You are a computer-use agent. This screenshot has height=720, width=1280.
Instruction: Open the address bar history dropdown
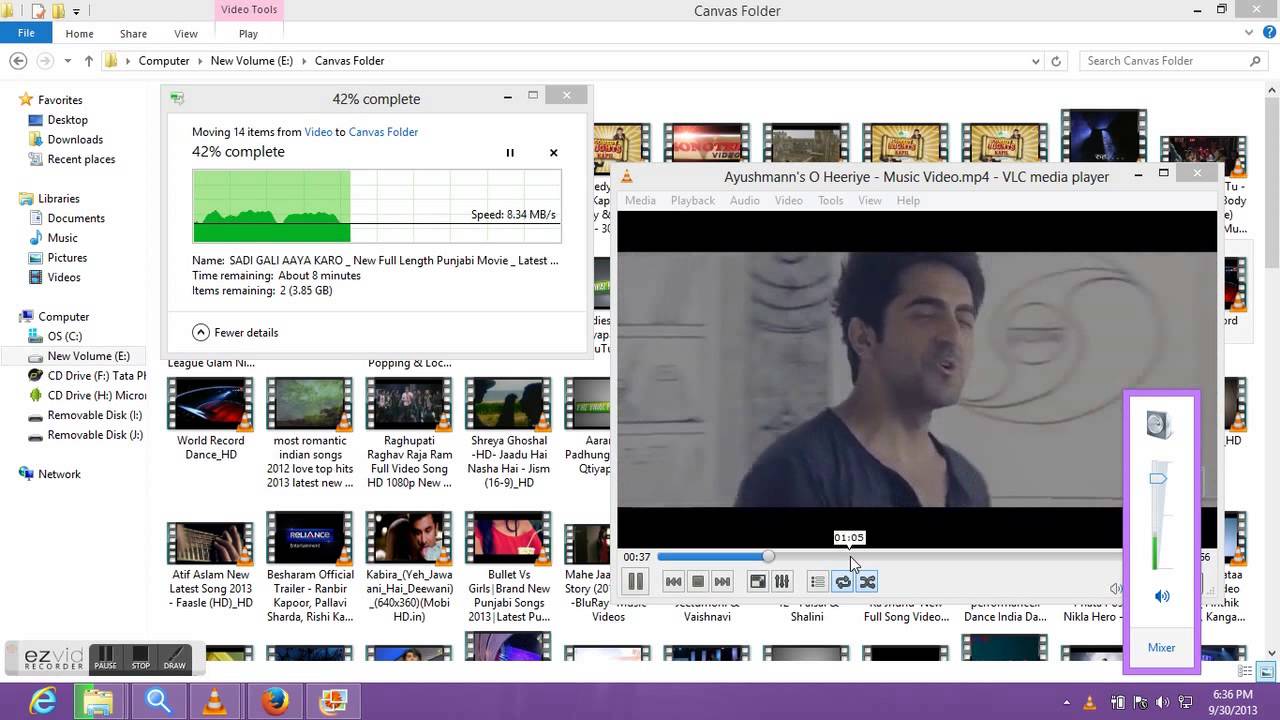pos(1035,61)
